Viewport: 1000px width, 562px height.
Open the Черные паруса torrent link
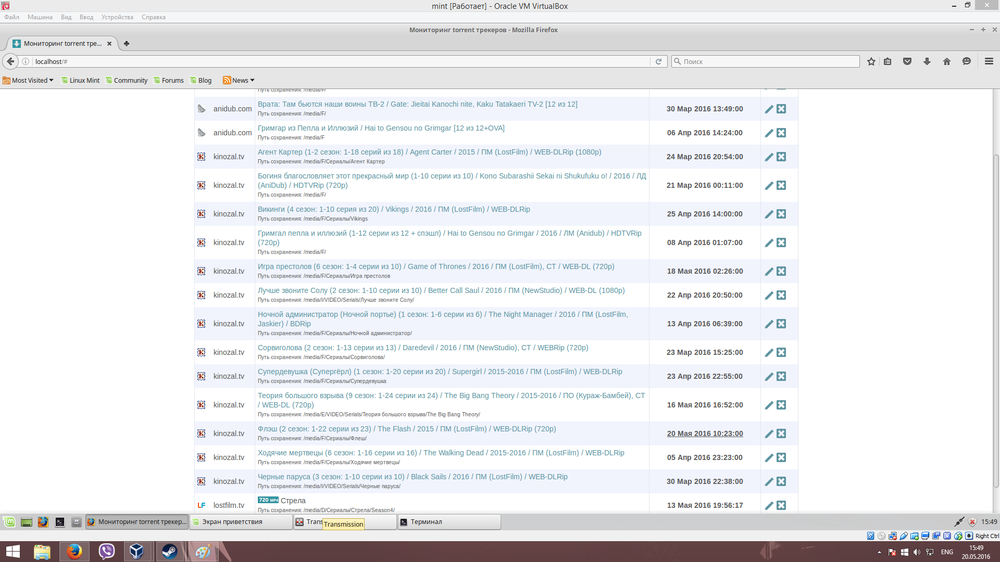412,477
